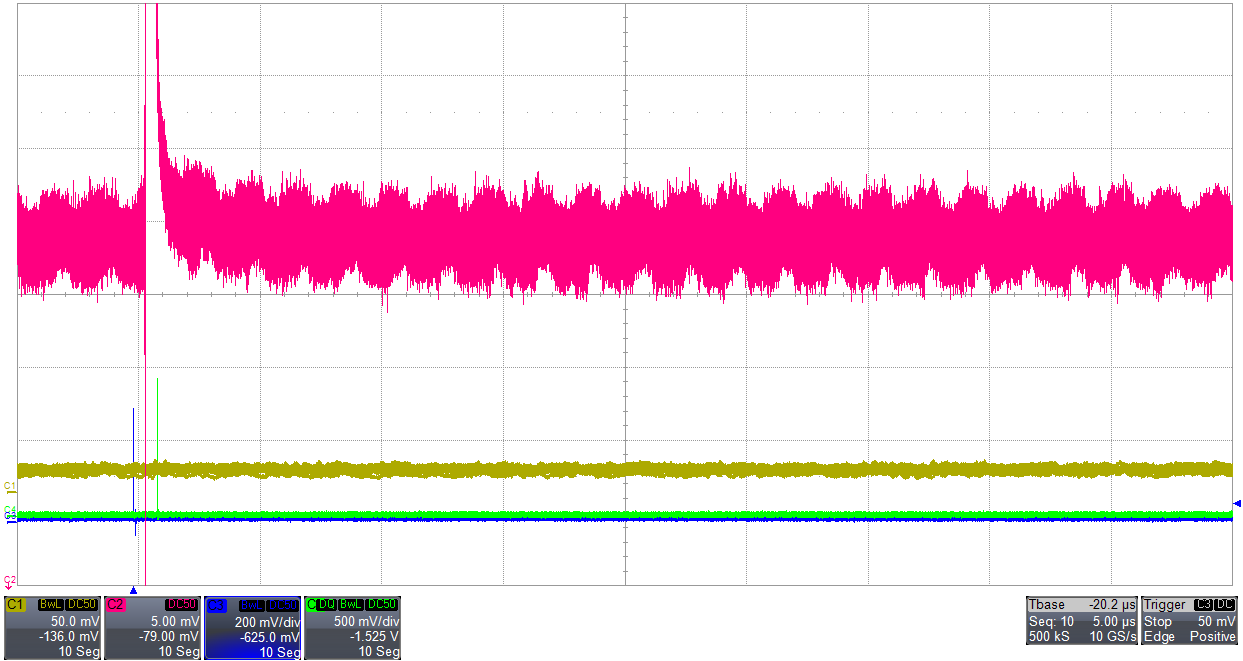
Task: Open the C1 channel descriptor box
Action: (x=52, y=628)
